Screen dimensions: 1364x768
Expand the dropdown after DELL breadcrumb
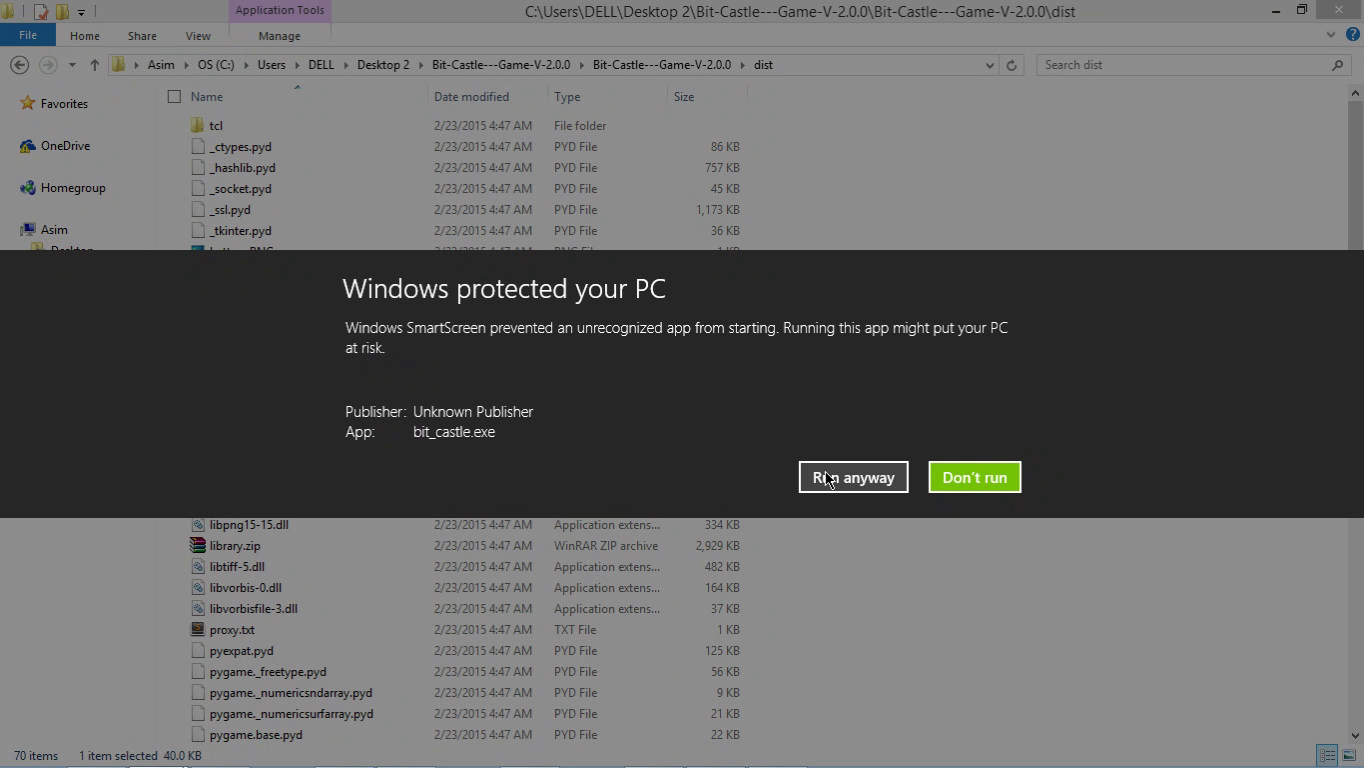point(346,65)
